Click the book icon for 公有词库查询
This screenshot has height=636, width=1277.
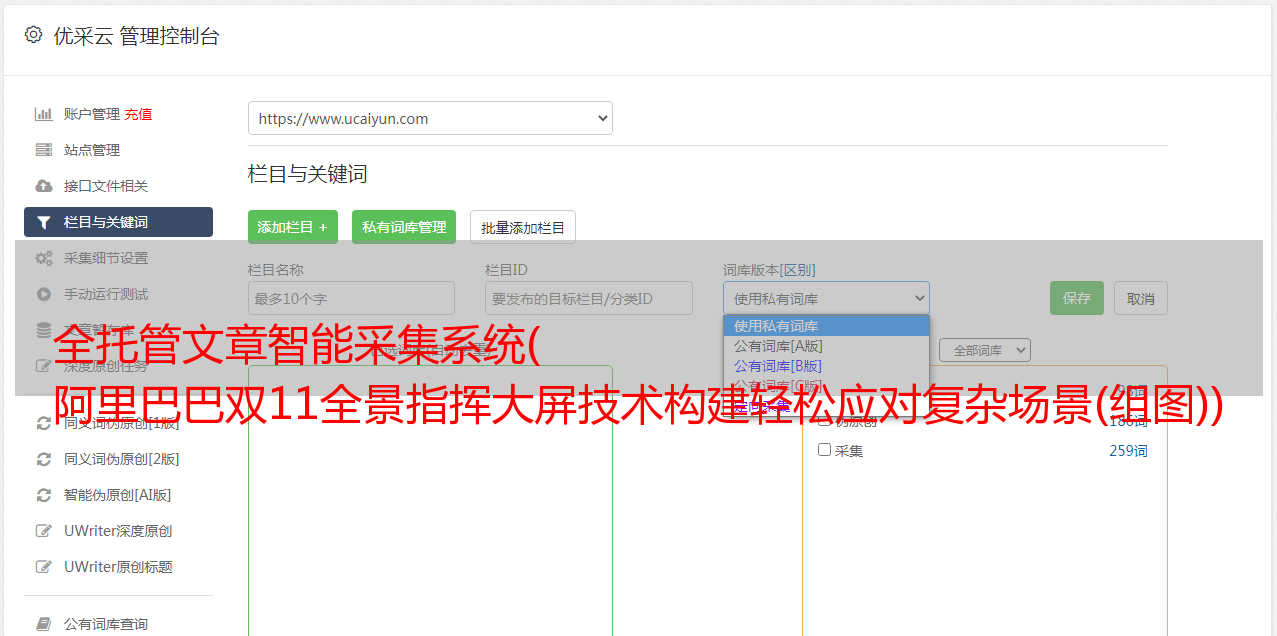43,624
